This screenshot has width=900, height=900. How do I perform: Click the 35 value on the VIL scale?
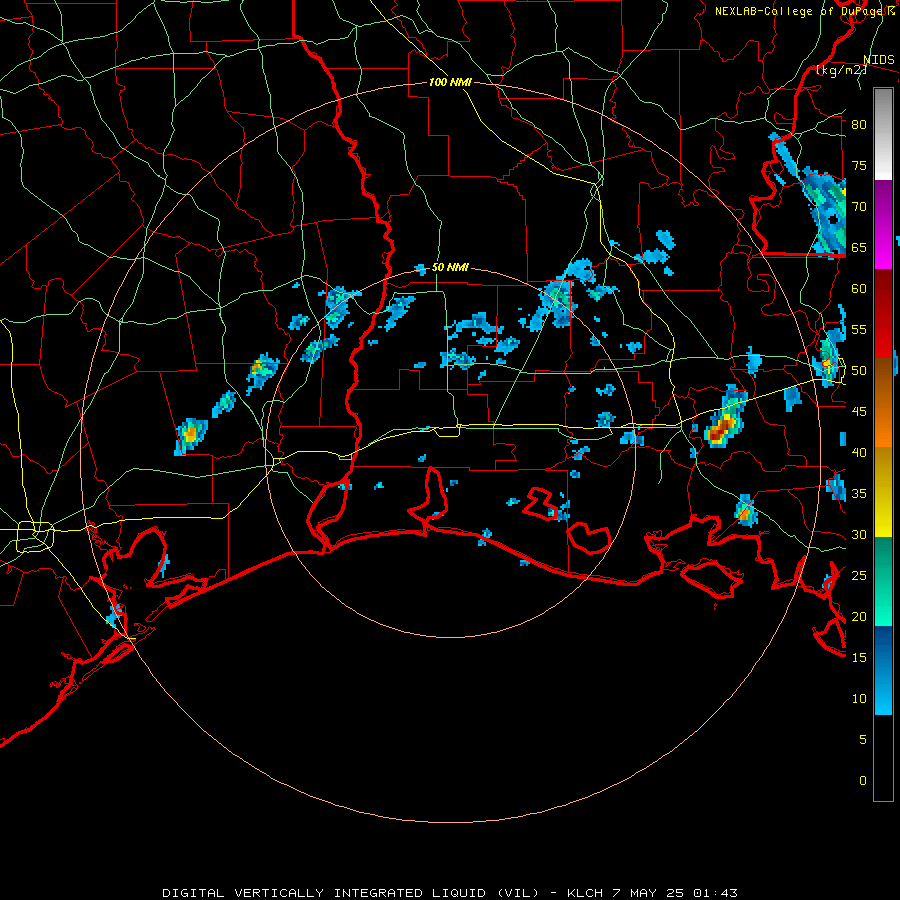(x=859, y=494)
